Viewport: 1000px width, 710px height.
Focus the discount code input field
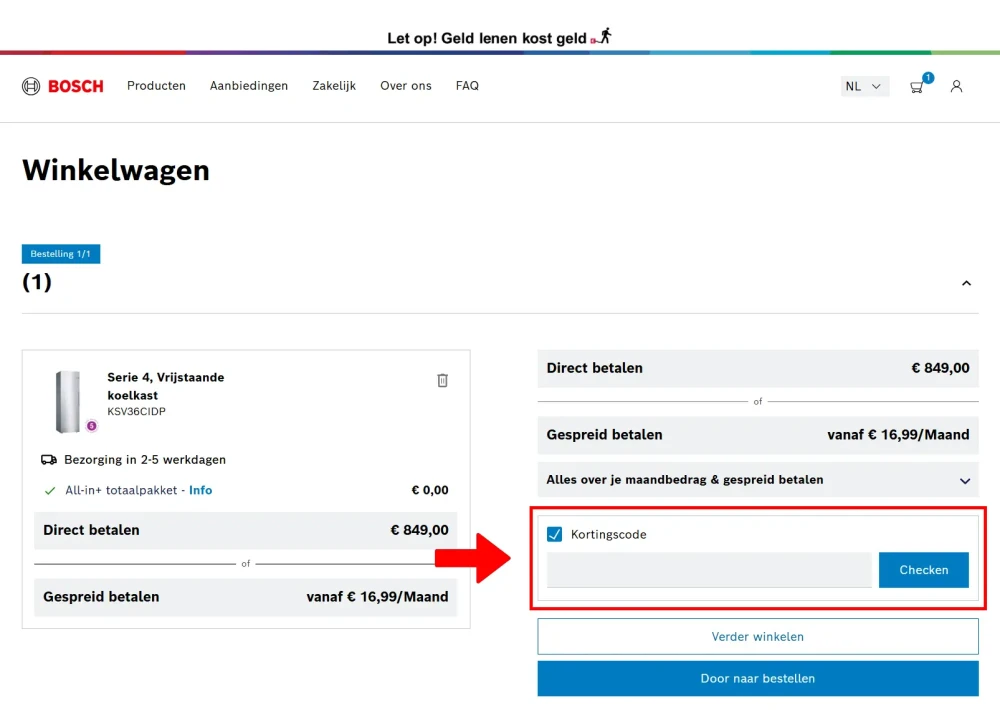tap(709, 570)
